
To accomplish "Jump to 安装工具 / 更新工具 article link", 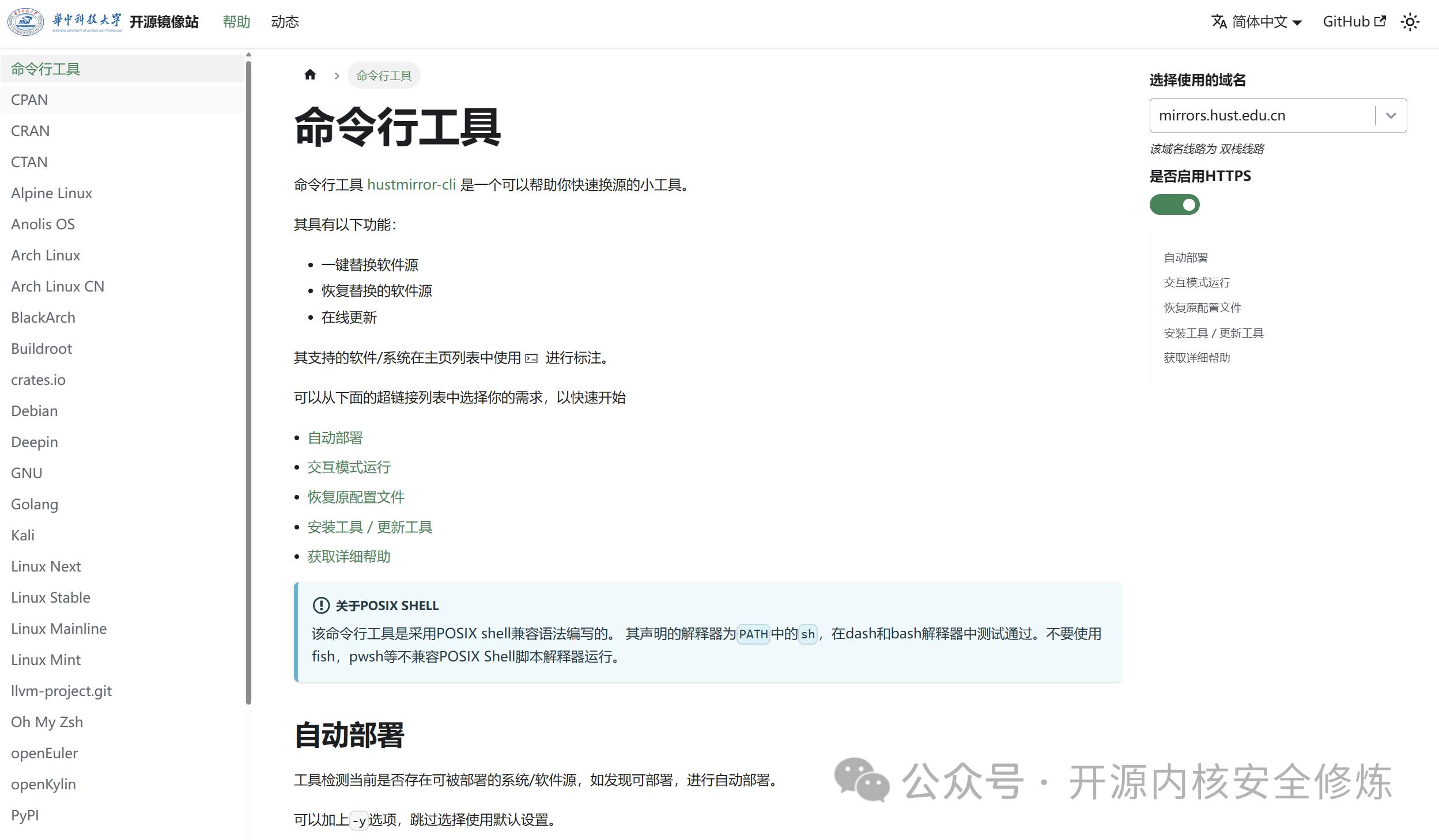I will coord(369,527).
